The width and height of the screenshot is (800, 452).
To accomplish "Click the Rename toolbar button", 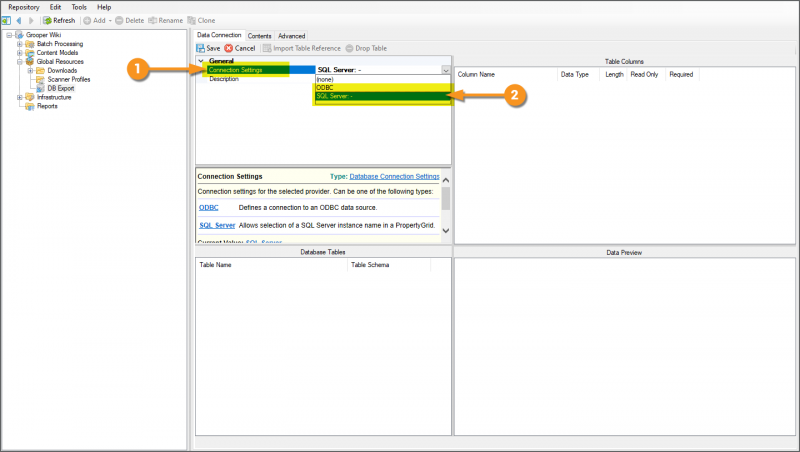I will pyautogui.click(x=165, y=20).
